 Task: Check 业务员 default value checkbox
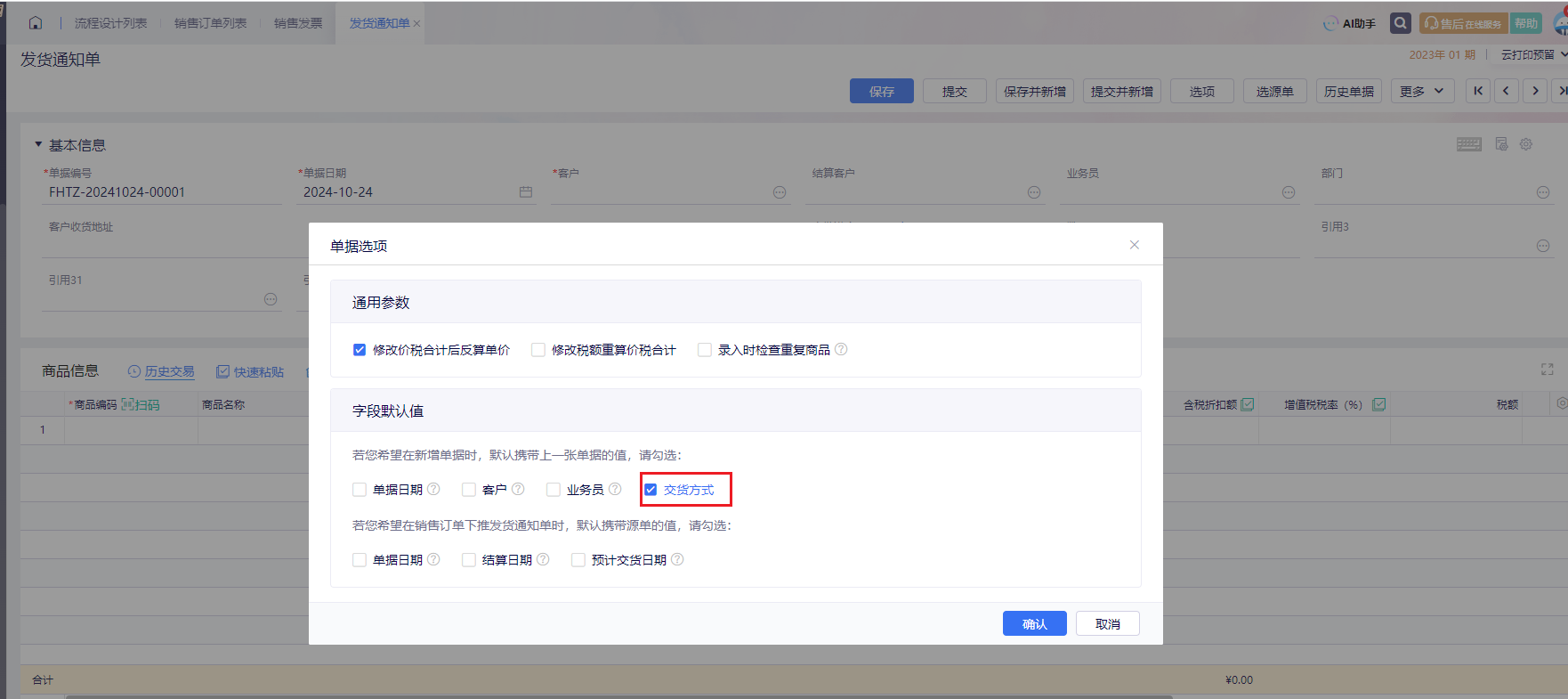pyautogui.click(x=554, y=490)
